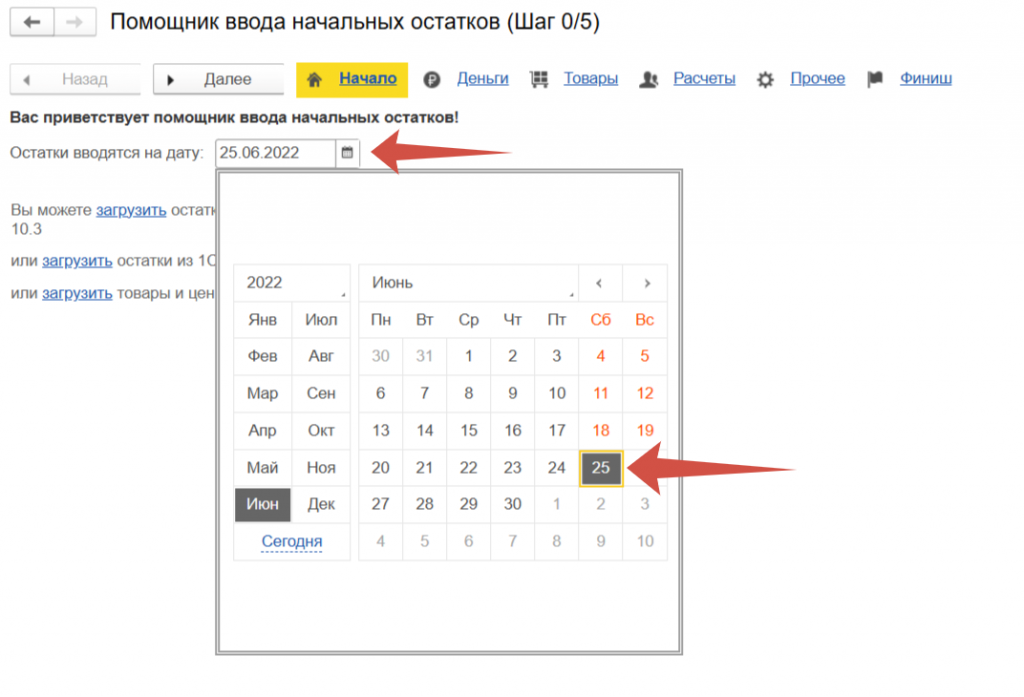The height and width of the screenshot is (697, 1024).
Task: Click the Сегодня link in calendar
Action: point(292,542)
